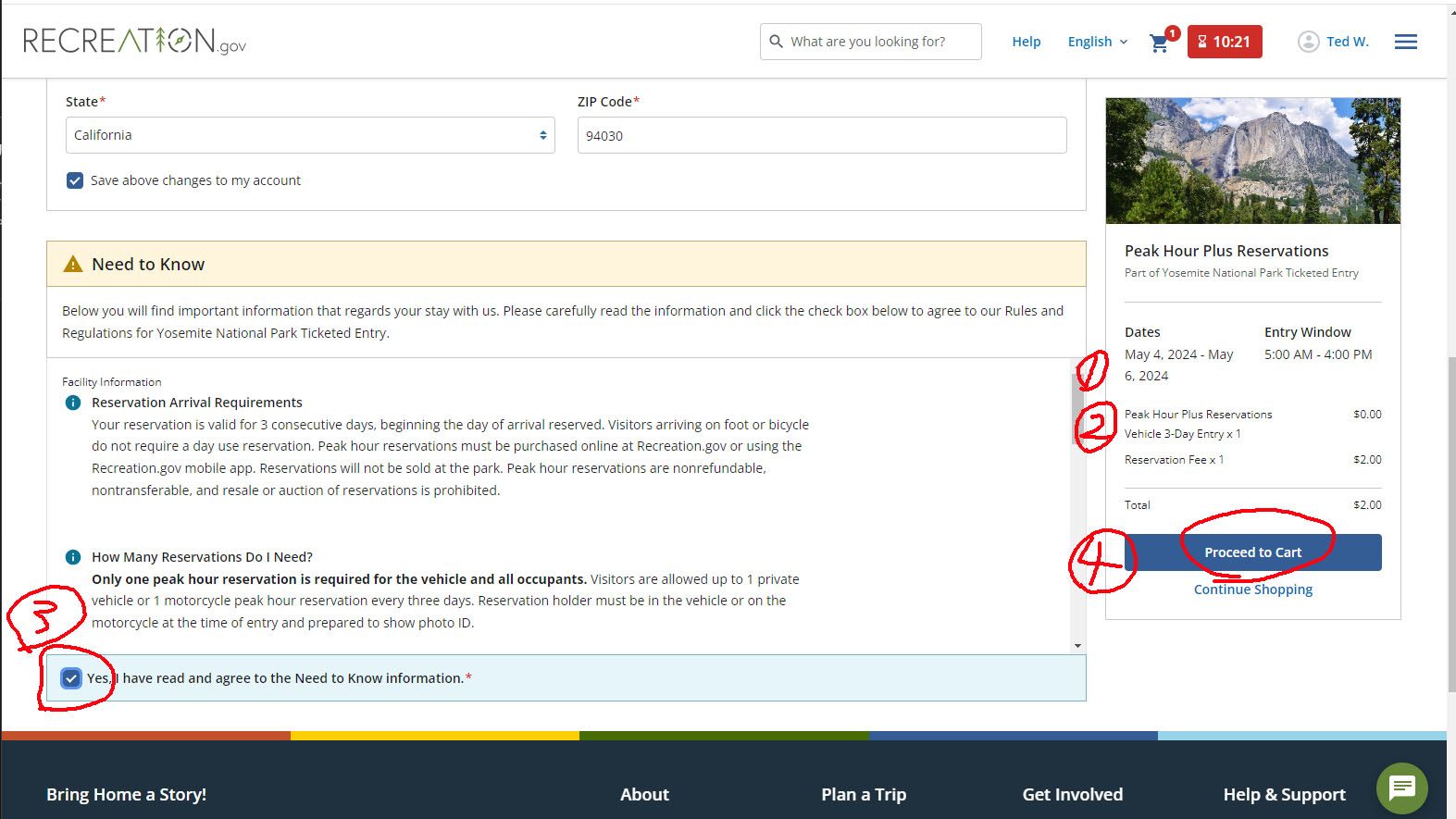Open the chat support bubble icon
Viewport: 1456px width, 819px height.
[x=1401, y=788]
